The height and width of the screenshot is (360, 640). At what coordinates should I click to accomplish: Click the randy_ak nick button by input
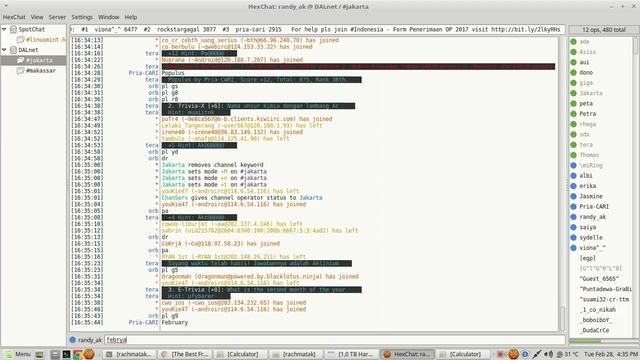[x=90, y=340]
